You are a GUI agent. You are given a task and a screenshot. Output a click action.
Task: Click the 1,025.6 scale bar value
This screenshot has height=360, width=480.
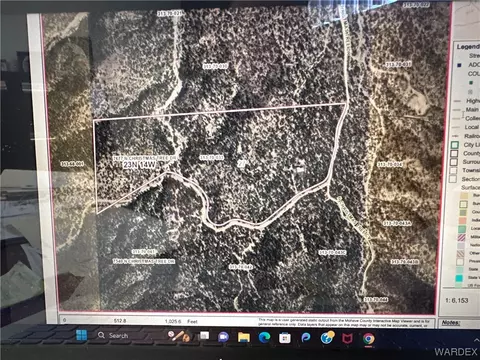(173, 321)
